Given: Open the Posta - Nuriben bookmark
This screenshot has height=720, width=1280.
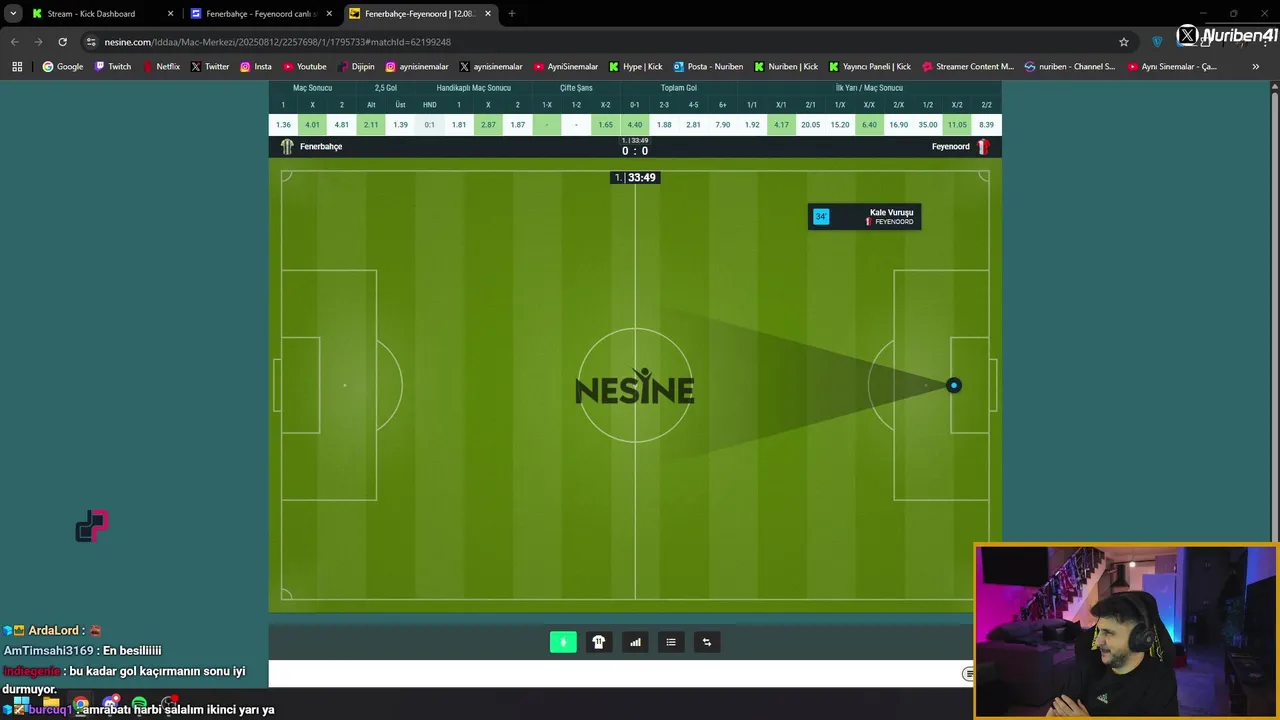Looking at the screenshot, I should (708, 66).
